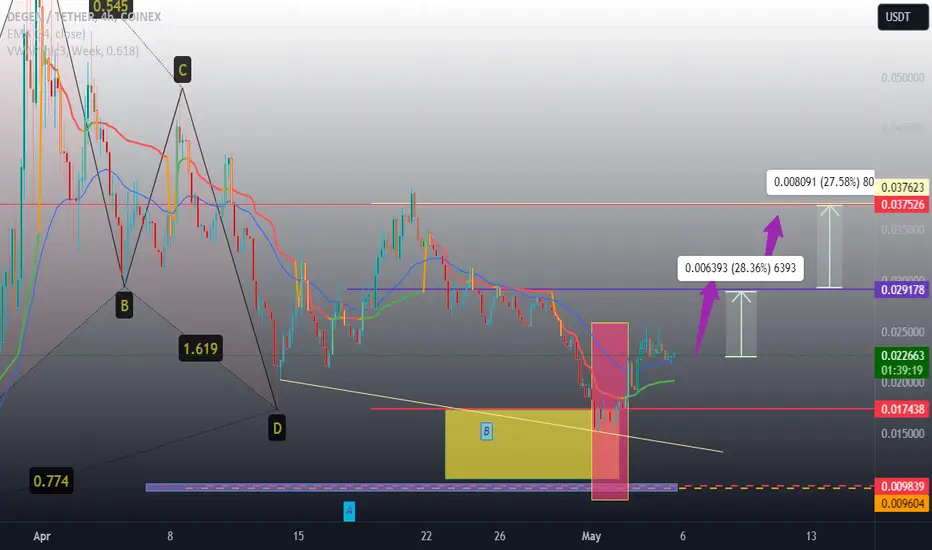
Task: Click the cyan A marker near time axis
Action: pyautogui.click(x=349, y=511)
